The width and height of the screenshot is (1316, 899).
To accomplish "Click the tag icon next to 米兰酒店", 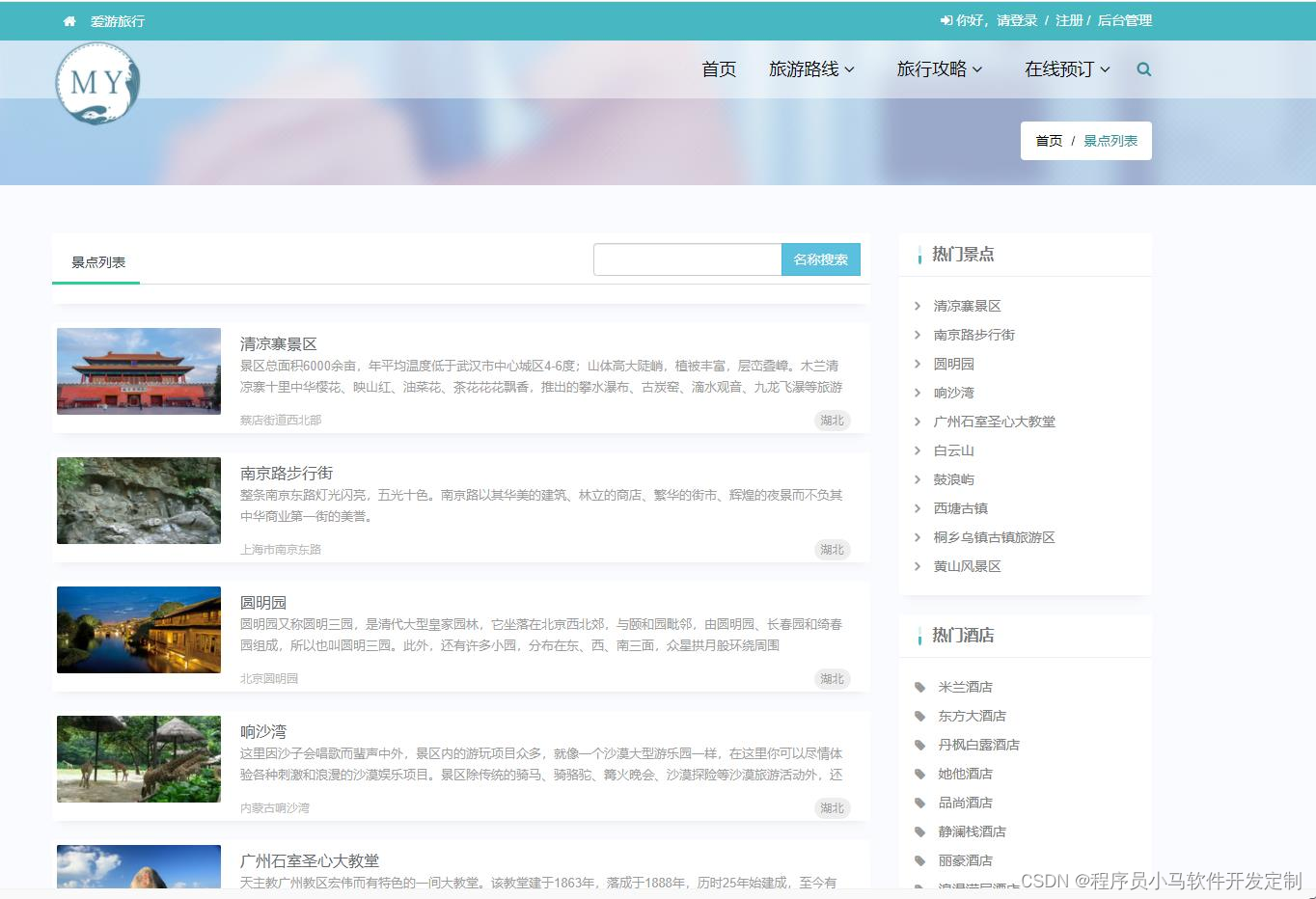I will [x=921, y=687].
